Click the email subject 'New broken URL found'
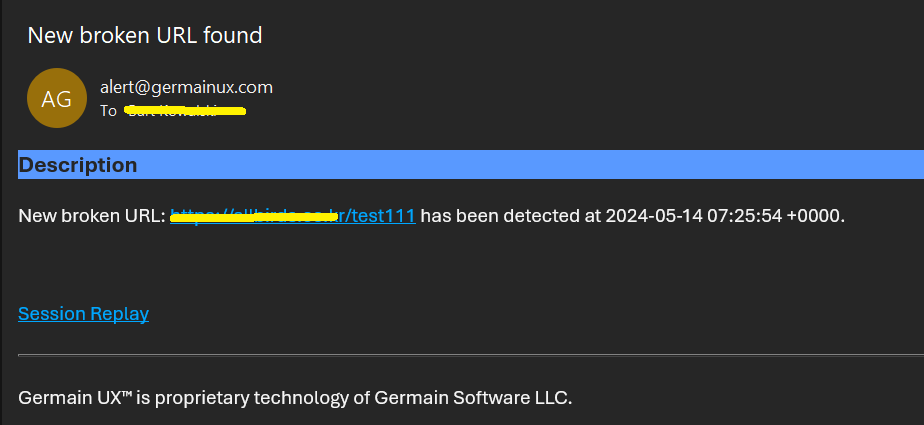The image size is (924, 425). 144,36
